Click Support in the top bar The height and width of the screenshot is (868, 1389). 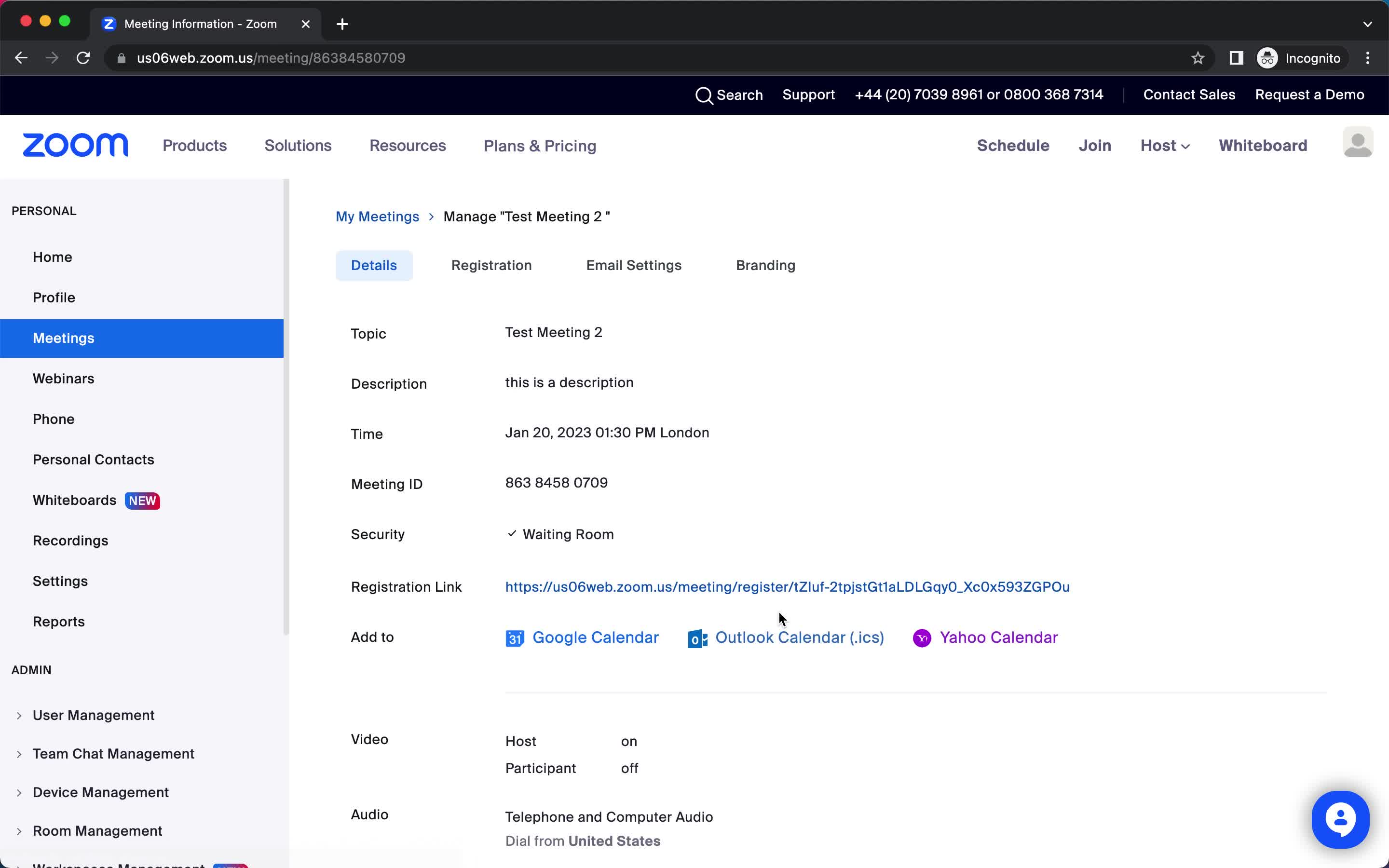(x=808, y=95)
